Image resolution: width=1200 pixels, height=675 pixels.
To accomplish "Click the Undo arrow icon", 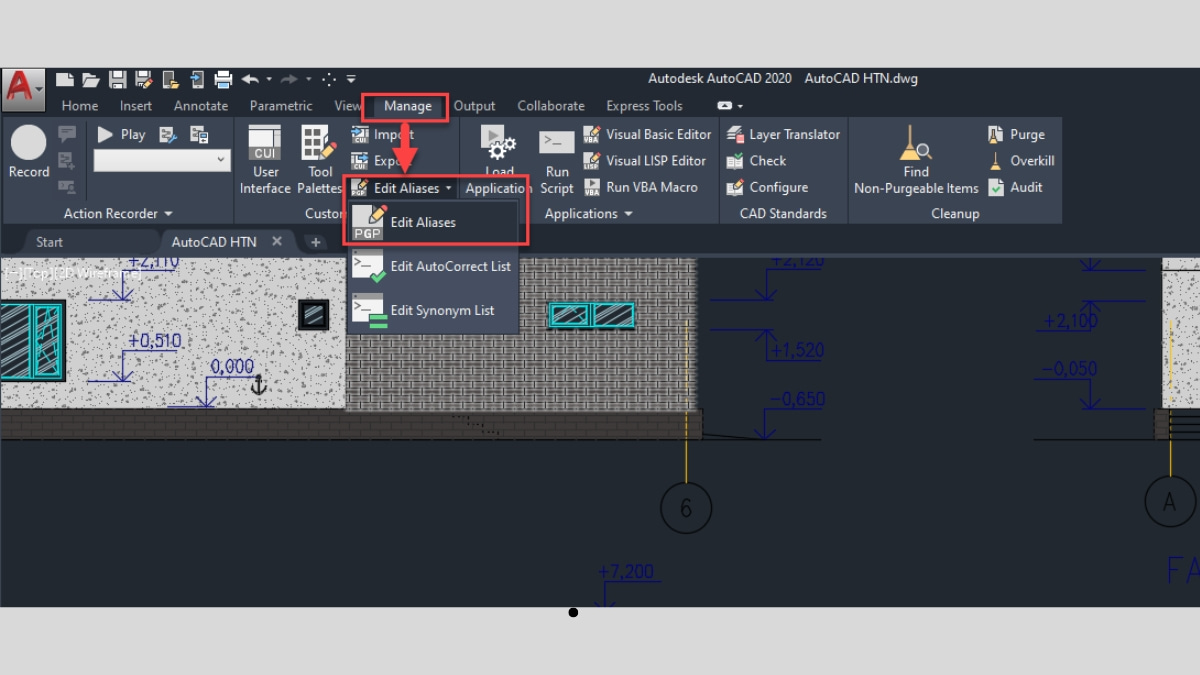I will pos(250,79).
